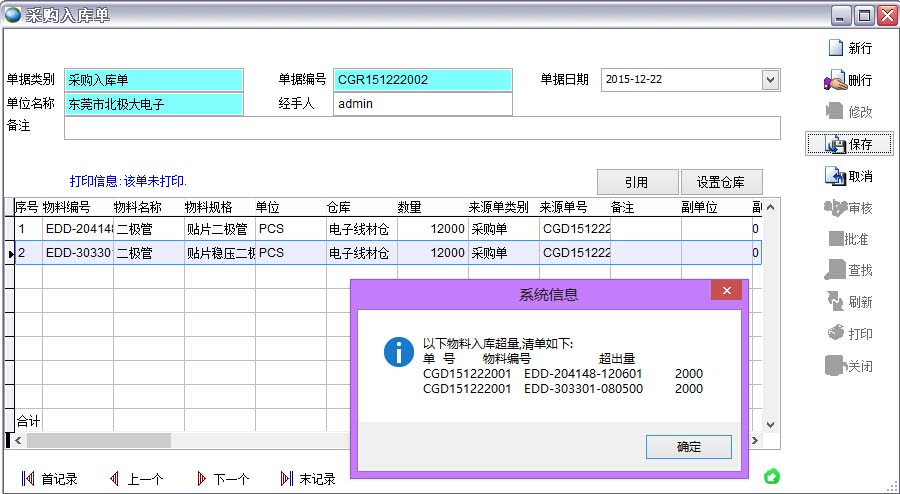Click the 设置仓库 (set warehouse) button
The height and width of the screenshot is (494, 900).
721,182
